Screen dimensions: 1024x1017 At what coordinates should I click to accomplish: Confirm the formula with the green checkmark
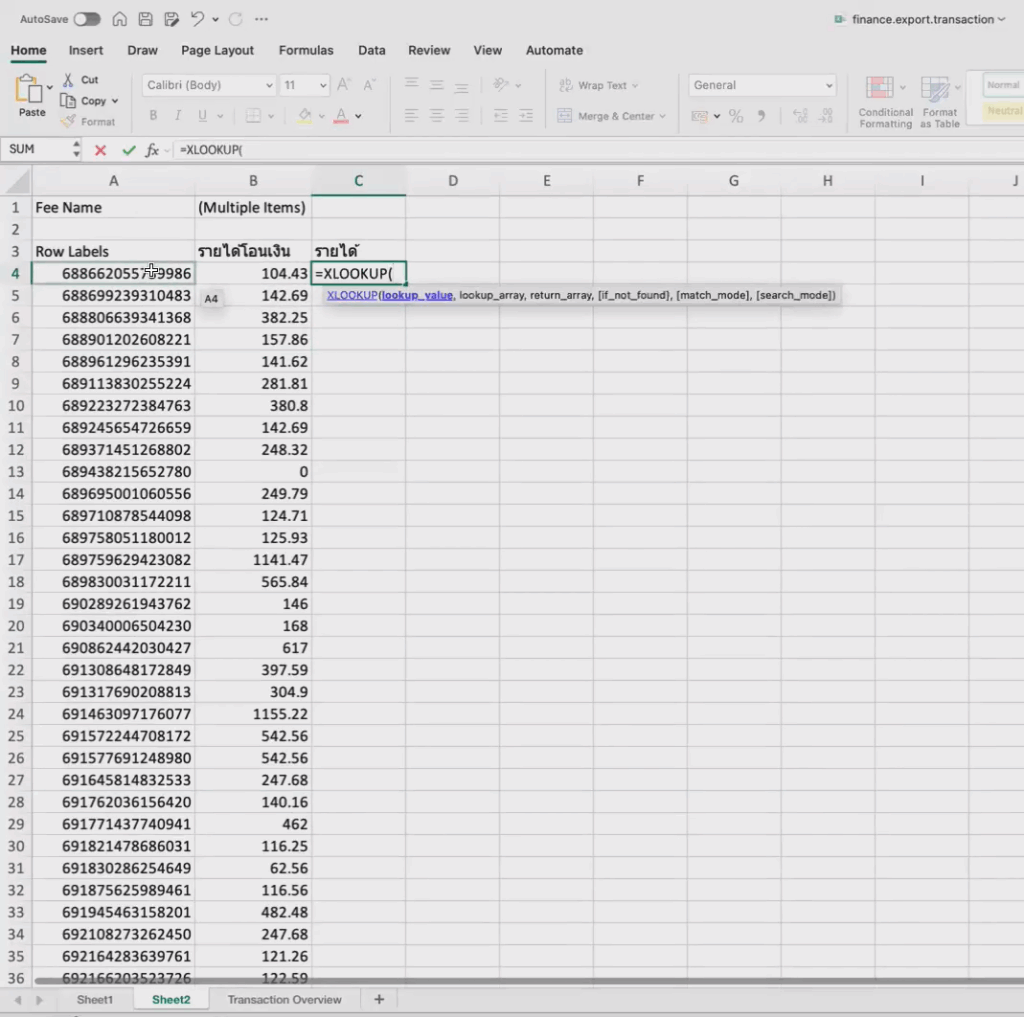128,150
